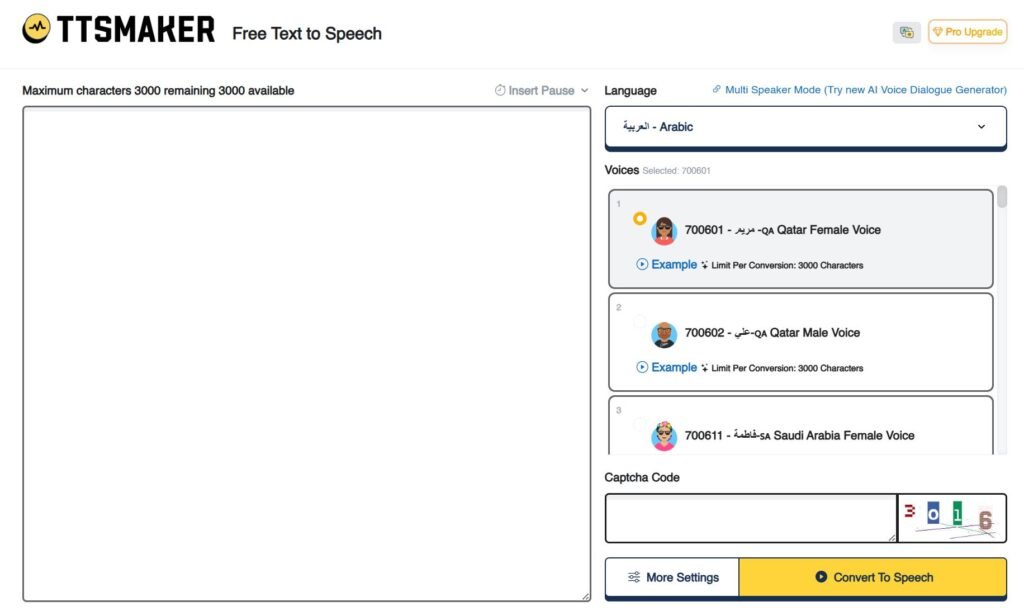
Task: Click the TTSMaker logo icon
Action: [x=37, y=29]
